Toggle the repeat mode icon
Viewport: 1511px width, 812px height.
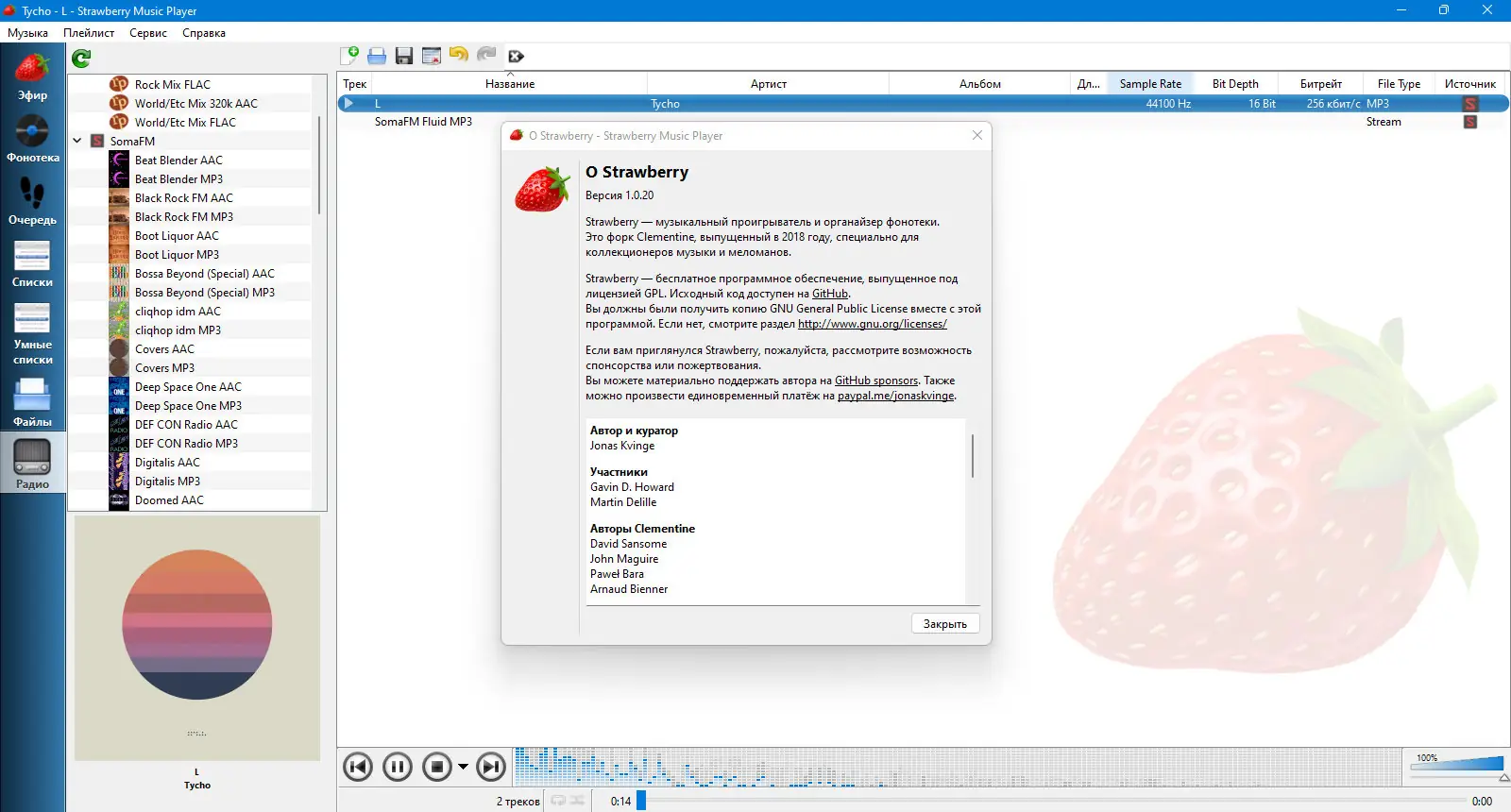558,801
